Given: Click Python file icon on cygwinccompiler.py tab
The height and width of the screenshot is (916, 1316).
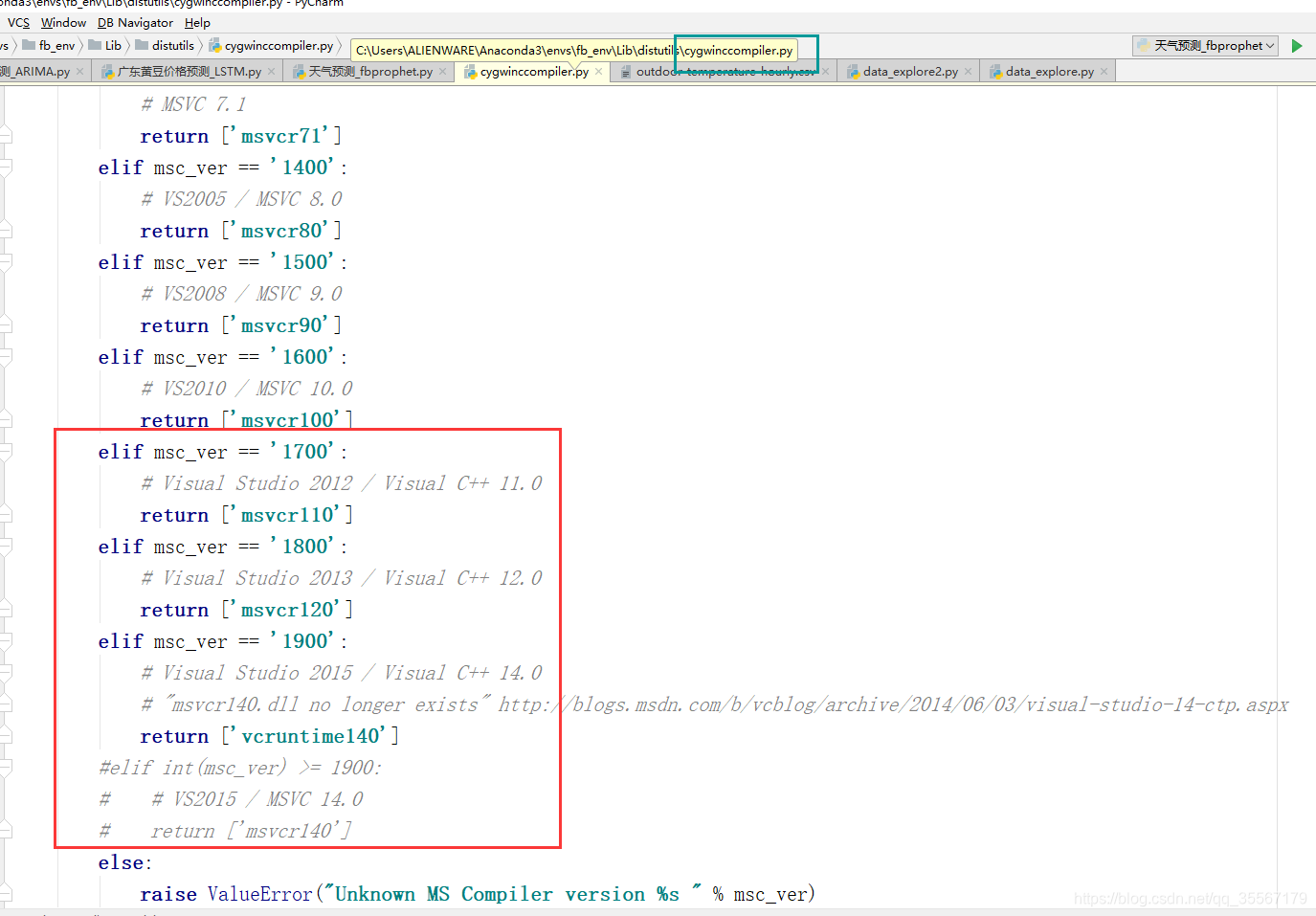Looking at the screenshot, I should 470,72.
